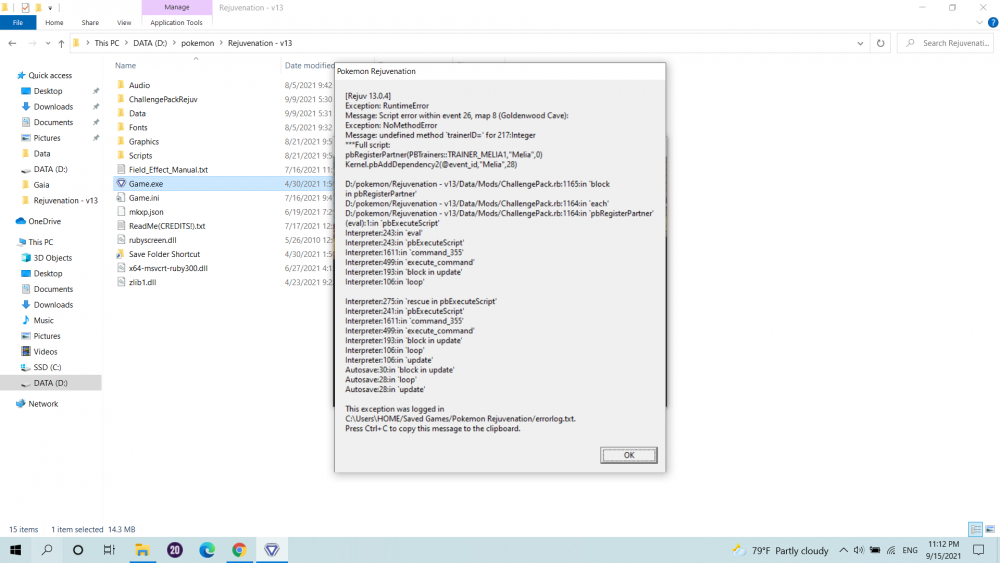Screen dimensions: 1000x563
Task: Click 'This PC' in the address breadcrumb
Action: coord(107,43)
